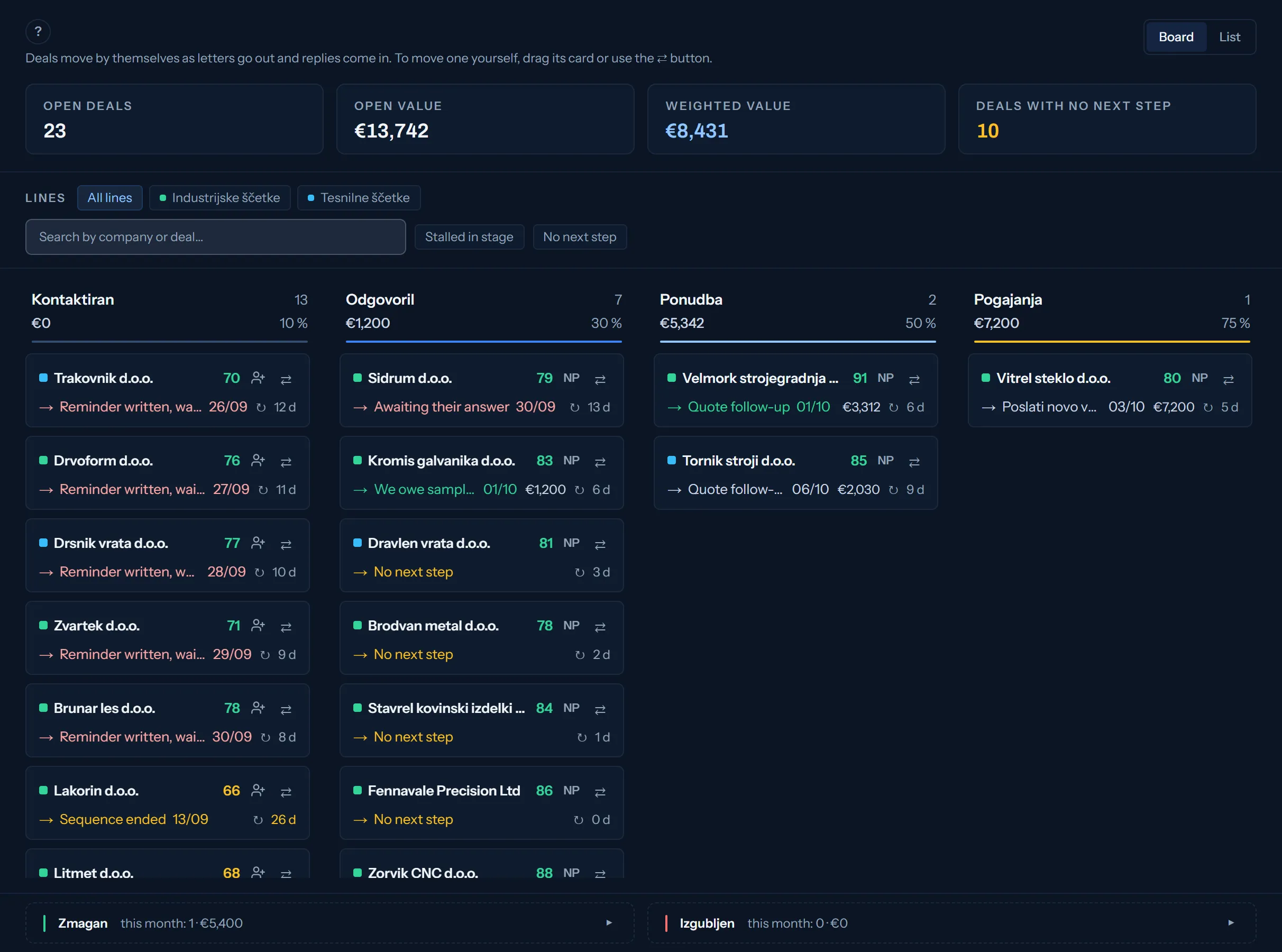The width and height of the screenshot is (1282, 952).
Task: Click the Deals with no next step stat card
Action: [1107, 118]
